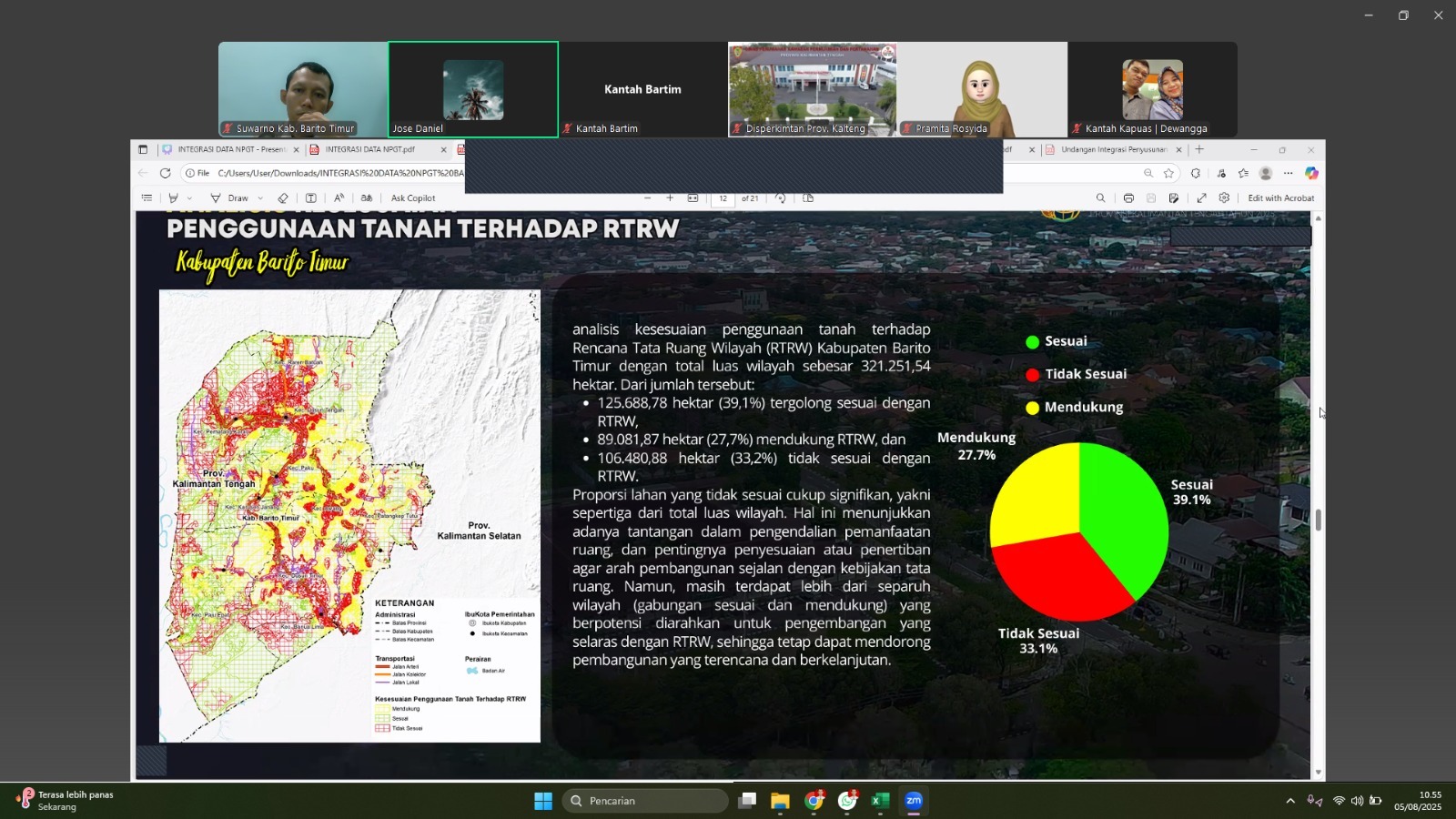Open PDF settings gear icon
The height and width of the screenshot is (819, 1456).
[1224, 198]
